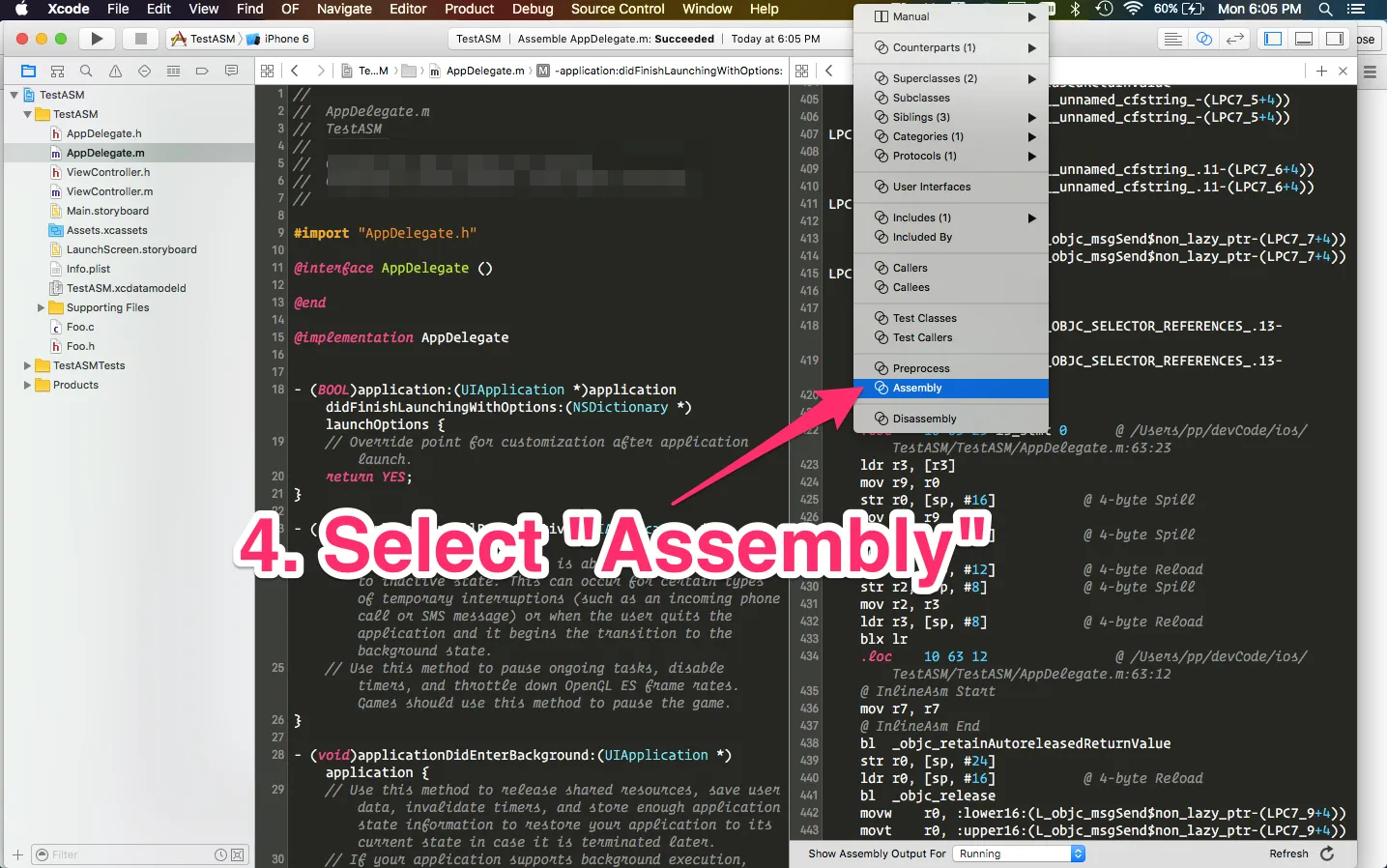Screen dimensions: 1387x868
Task: Open the project navigator folder icon
Action: (x=28, y=71)
